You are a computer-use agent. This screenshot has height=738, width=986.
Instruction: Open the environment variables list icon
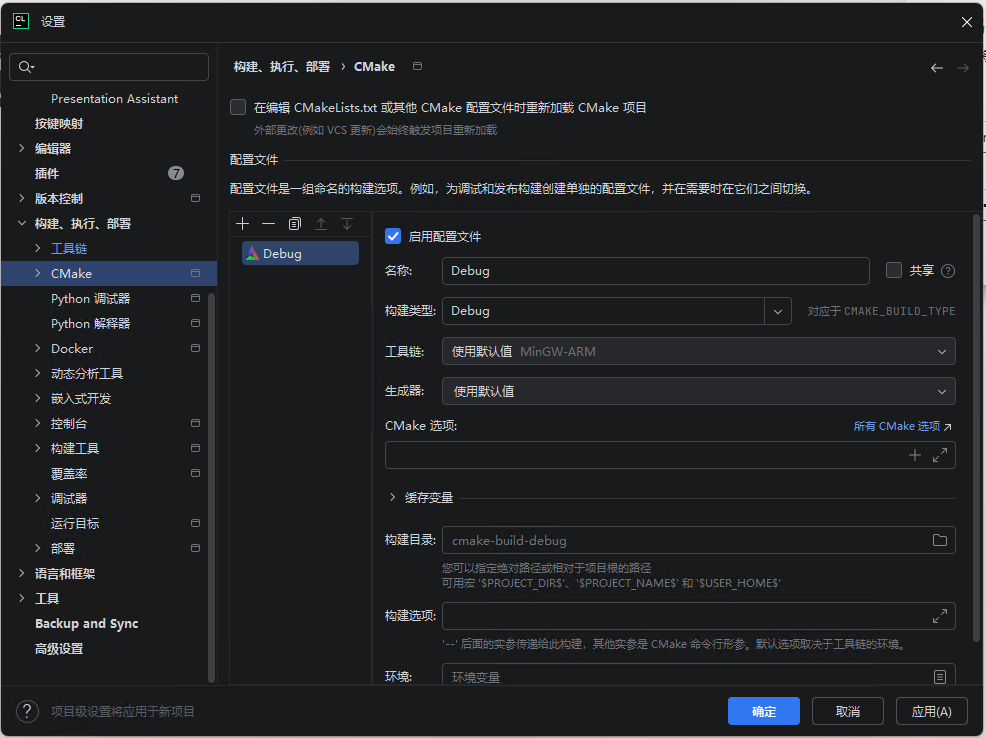[x=939, y=677]
